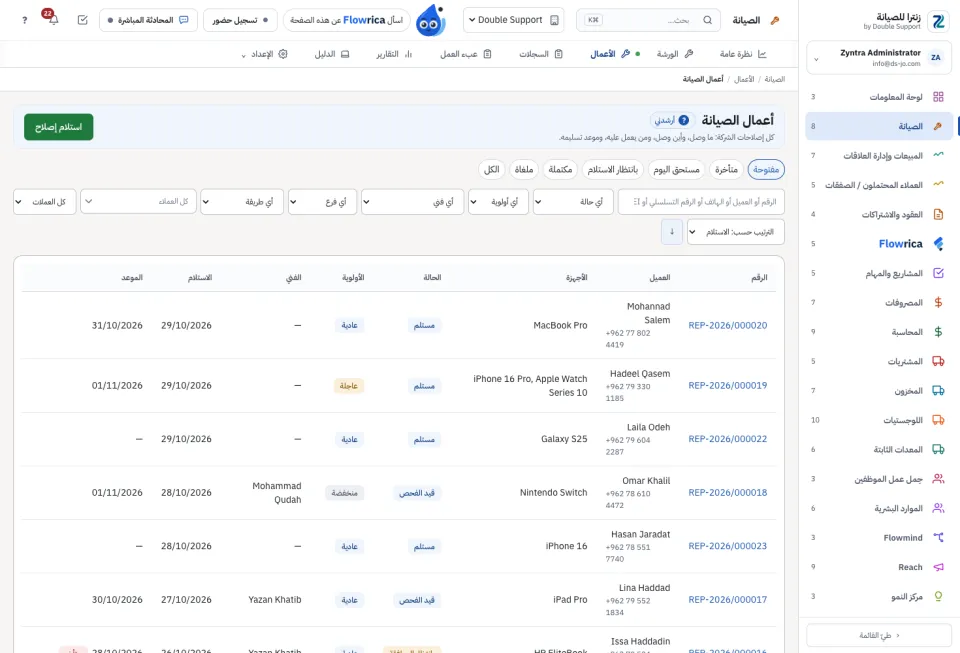
Task: Open the أي فرع branch dropdown
Action: [x=322, y=201]
